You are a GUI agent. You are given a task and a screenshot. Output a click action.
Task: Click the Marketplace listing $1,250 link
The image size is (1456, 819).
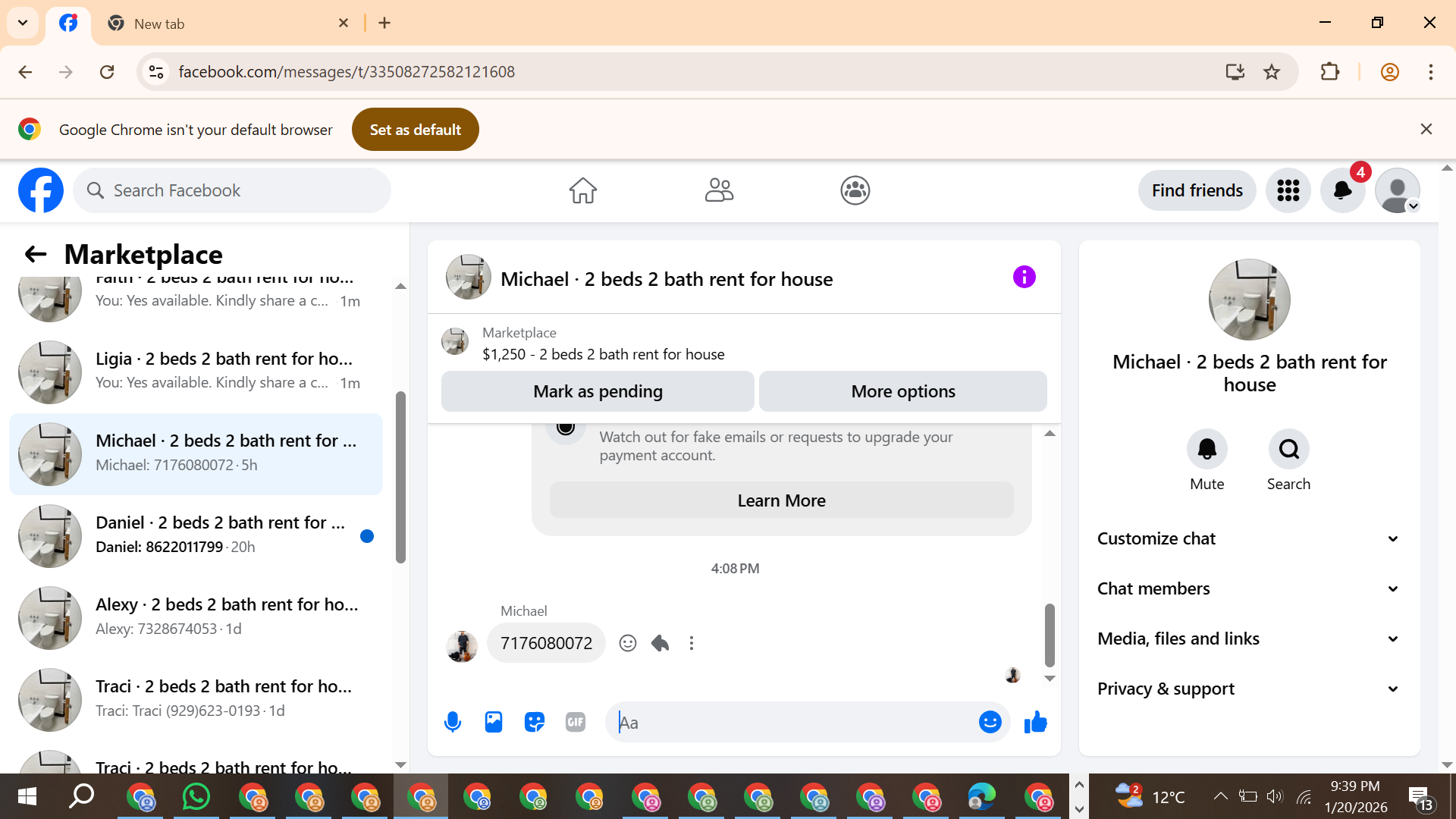click(603, 354)
